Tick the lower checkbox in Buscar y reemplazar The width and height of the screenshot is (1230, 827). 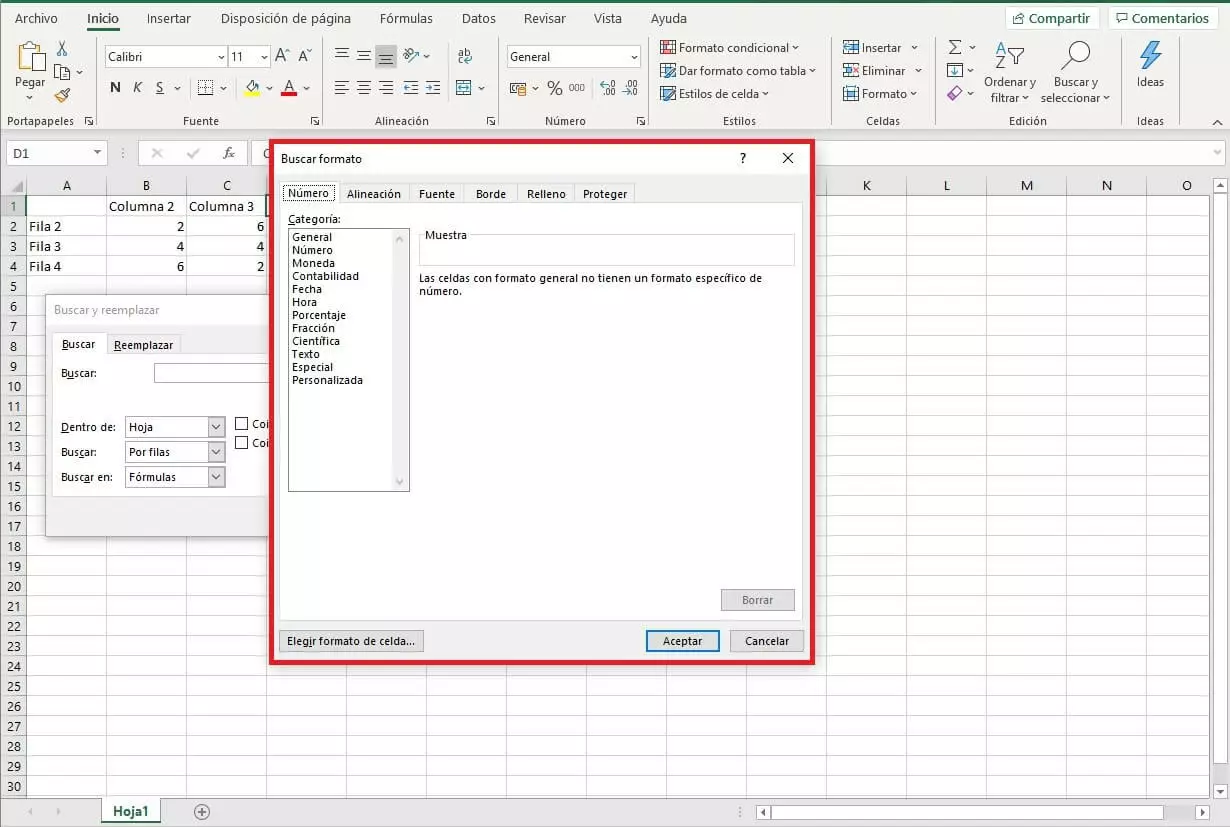coord(241,443)
